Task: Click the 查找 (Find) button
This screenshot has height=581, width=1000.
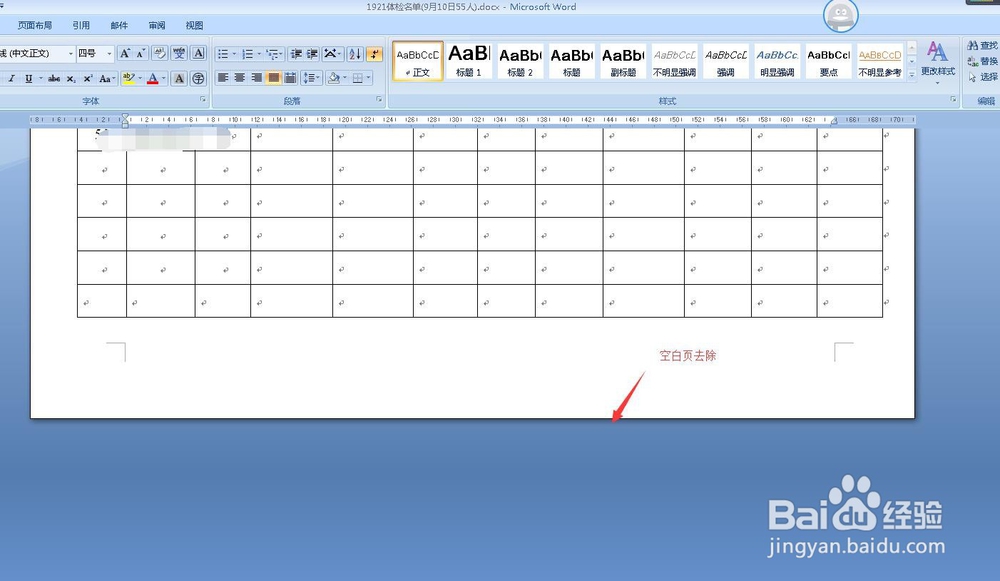Action: pyautogui.click(x=982, y=45)
